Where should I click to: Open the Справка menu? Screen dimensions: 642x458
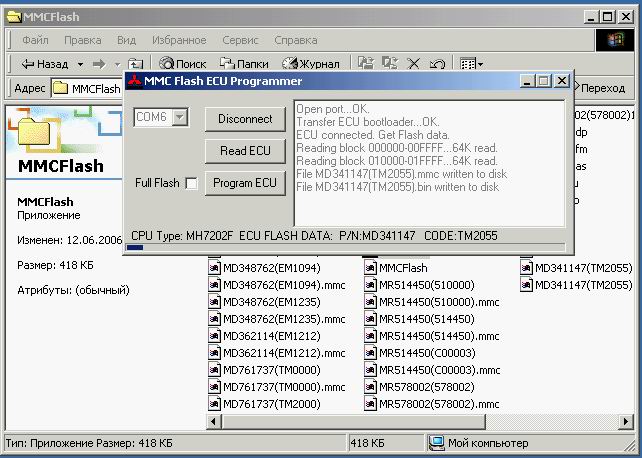pyautogui.click(x=296, y=40)
